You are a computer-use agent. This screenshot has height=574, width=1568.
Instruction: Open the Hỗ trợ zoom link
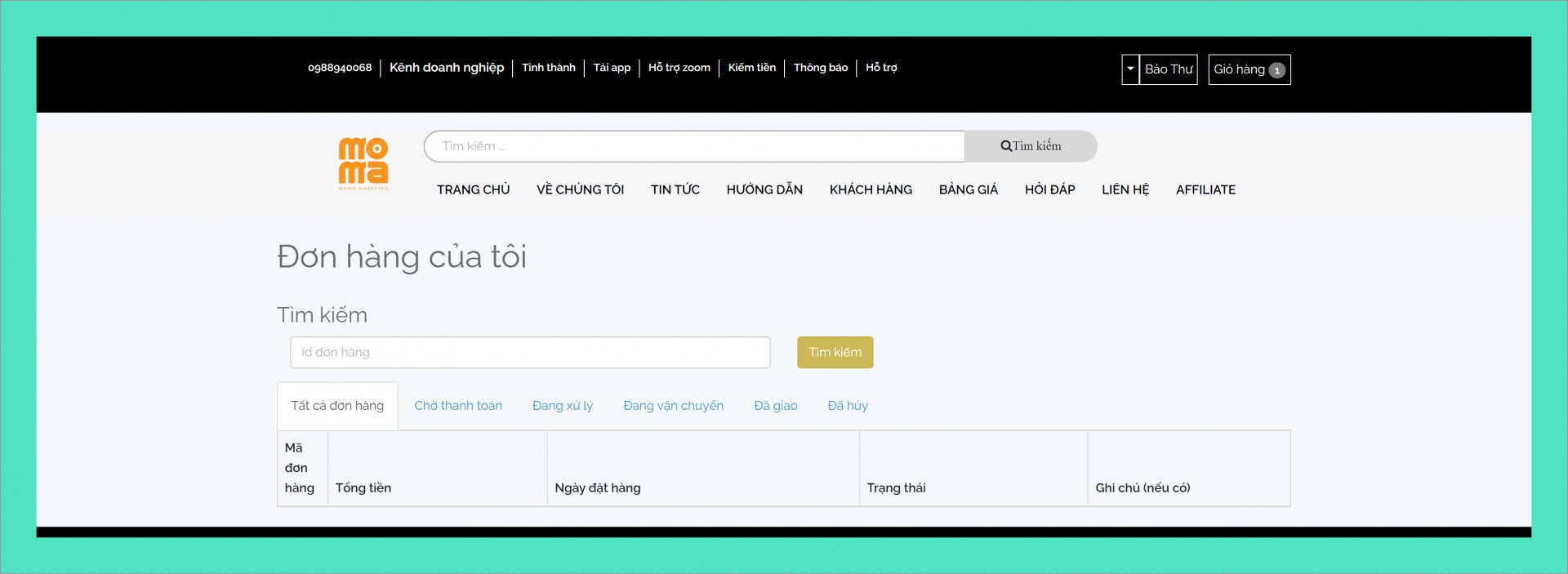pyautogui.click(x=679, y=68)
